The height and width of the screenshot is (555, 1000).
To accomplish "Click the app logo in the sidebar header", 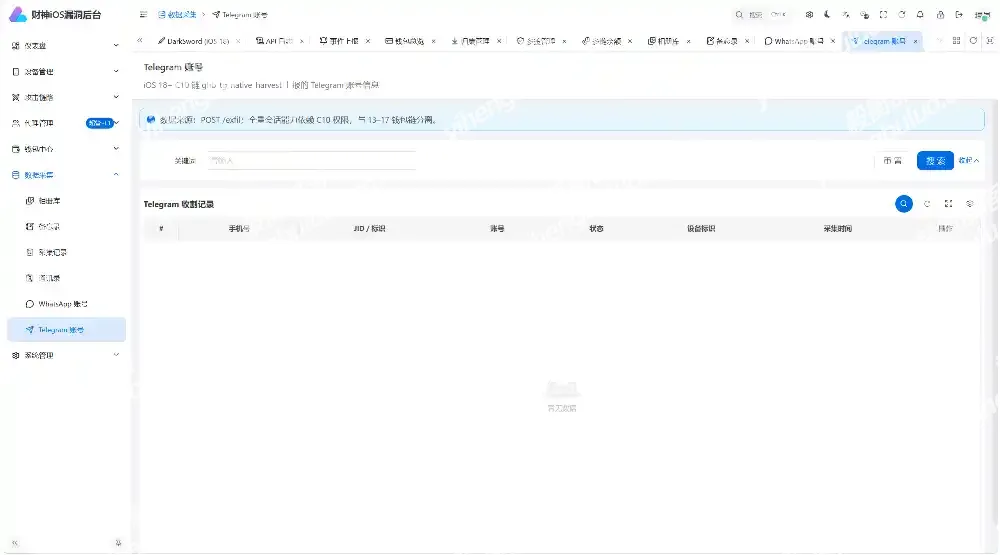I will click(x=17, y=14).
